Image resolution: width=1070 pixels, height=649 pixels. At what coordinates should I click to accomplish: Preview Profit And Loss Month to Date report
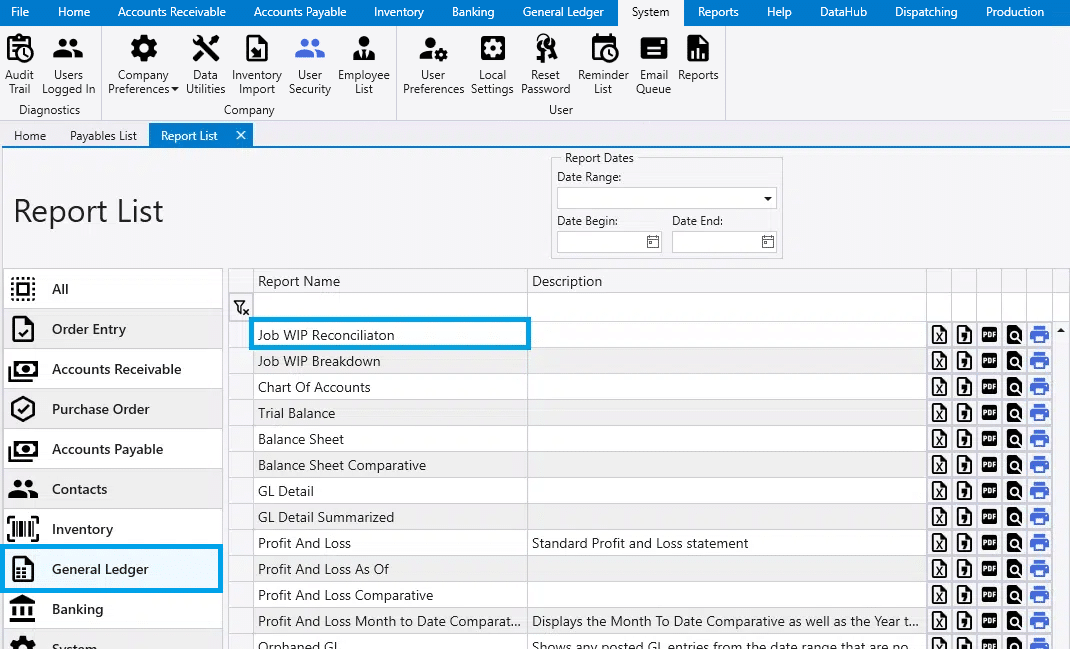[1014, 620]
